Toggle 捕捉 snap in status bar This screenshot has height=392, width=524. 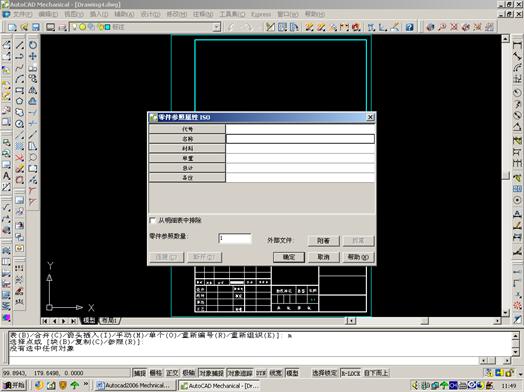(x=139, y=373)
